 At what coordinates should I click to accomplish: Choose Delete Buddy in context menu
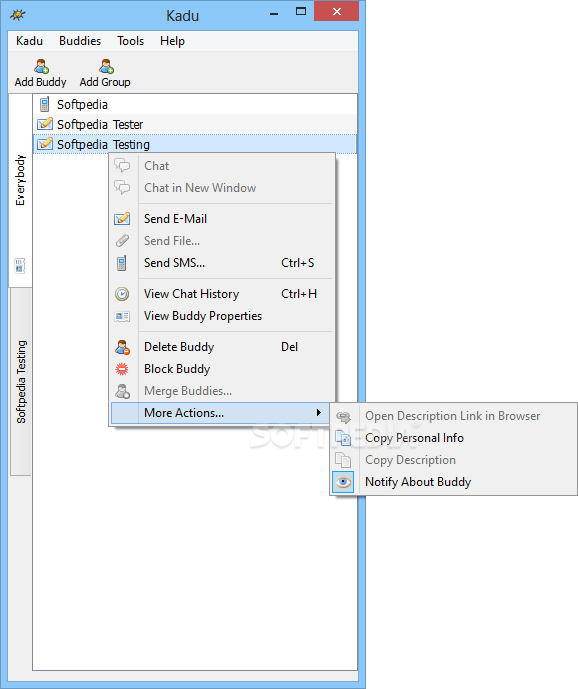point(222,347)
